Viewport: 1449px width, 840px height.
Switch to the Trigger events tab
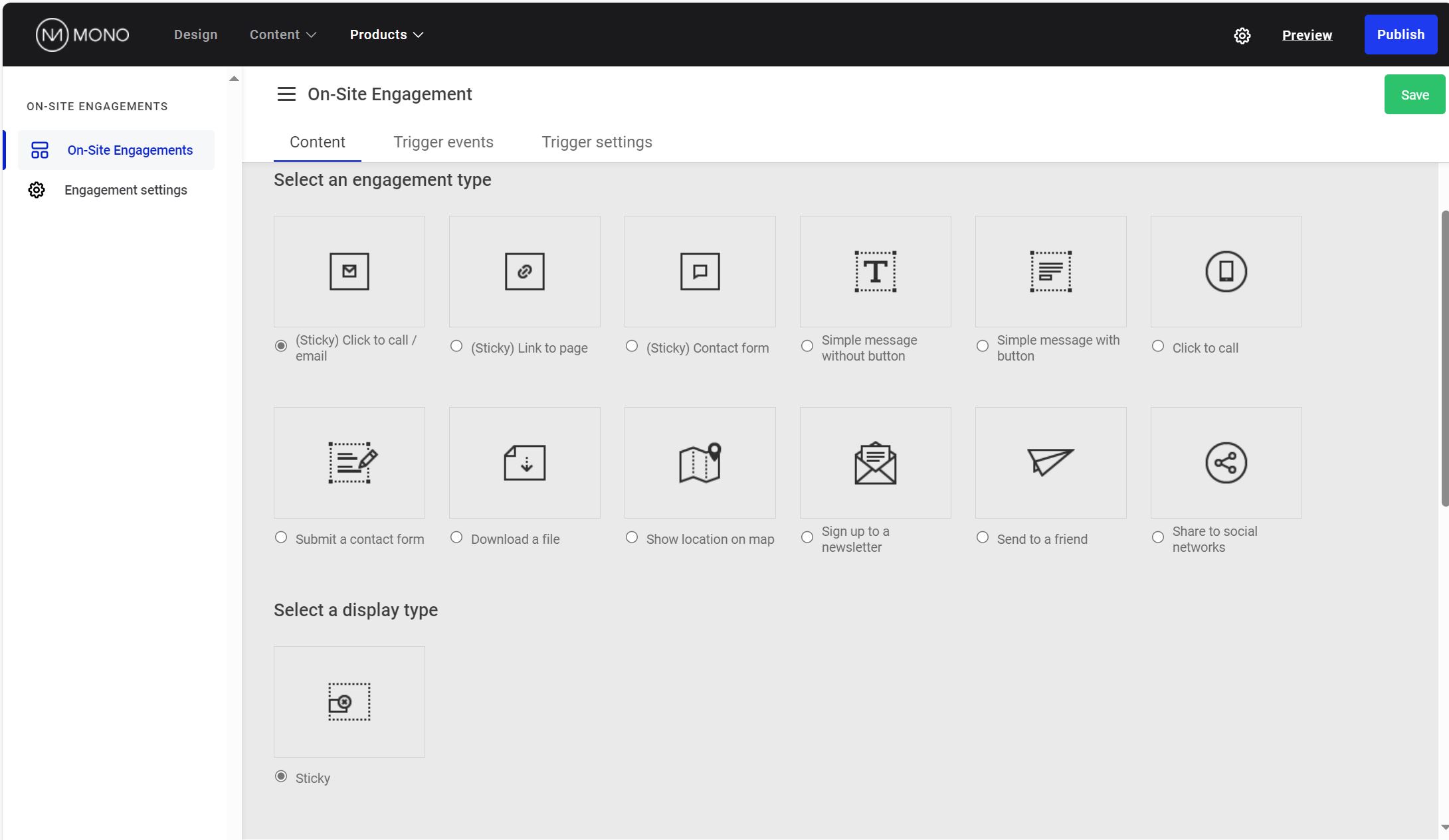443,142
